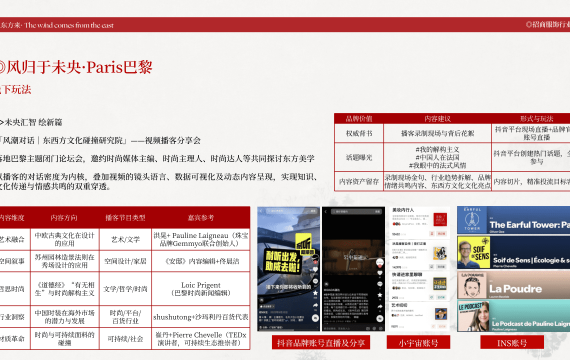Click the 播客节目类型 column header
Screen dimensions: 570x360
pos(125,218)
